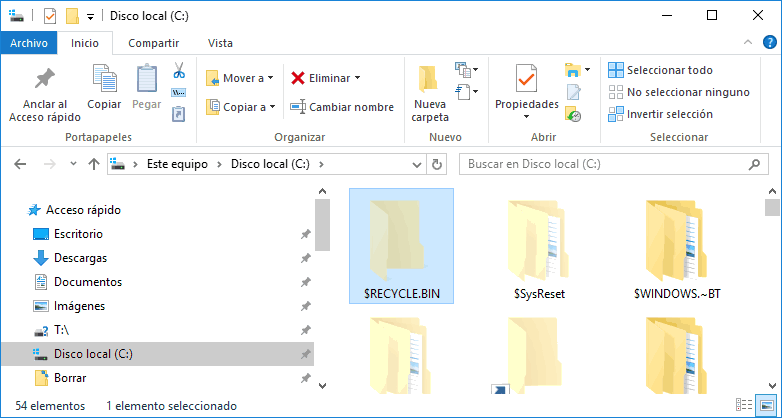Refresh the current folder view

pyautogui.click(x=437, y=164)
